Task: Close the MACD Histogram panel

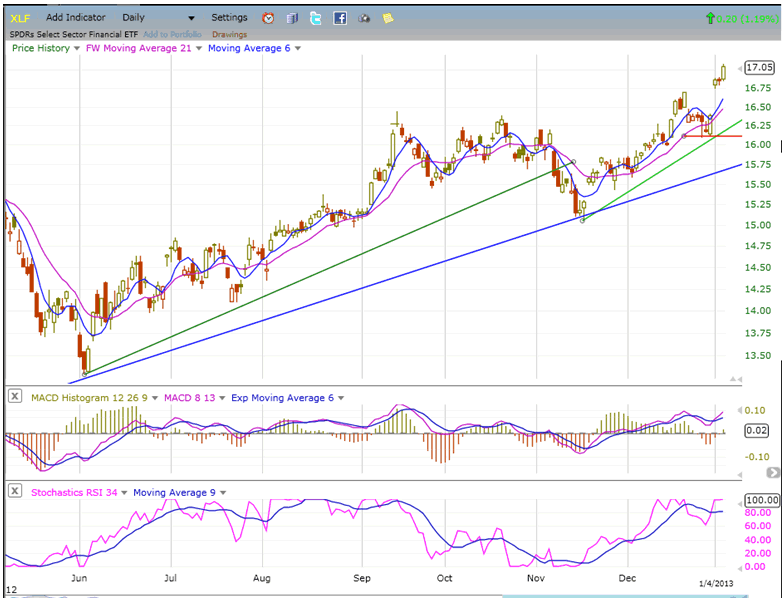Action: pos(15,397)
